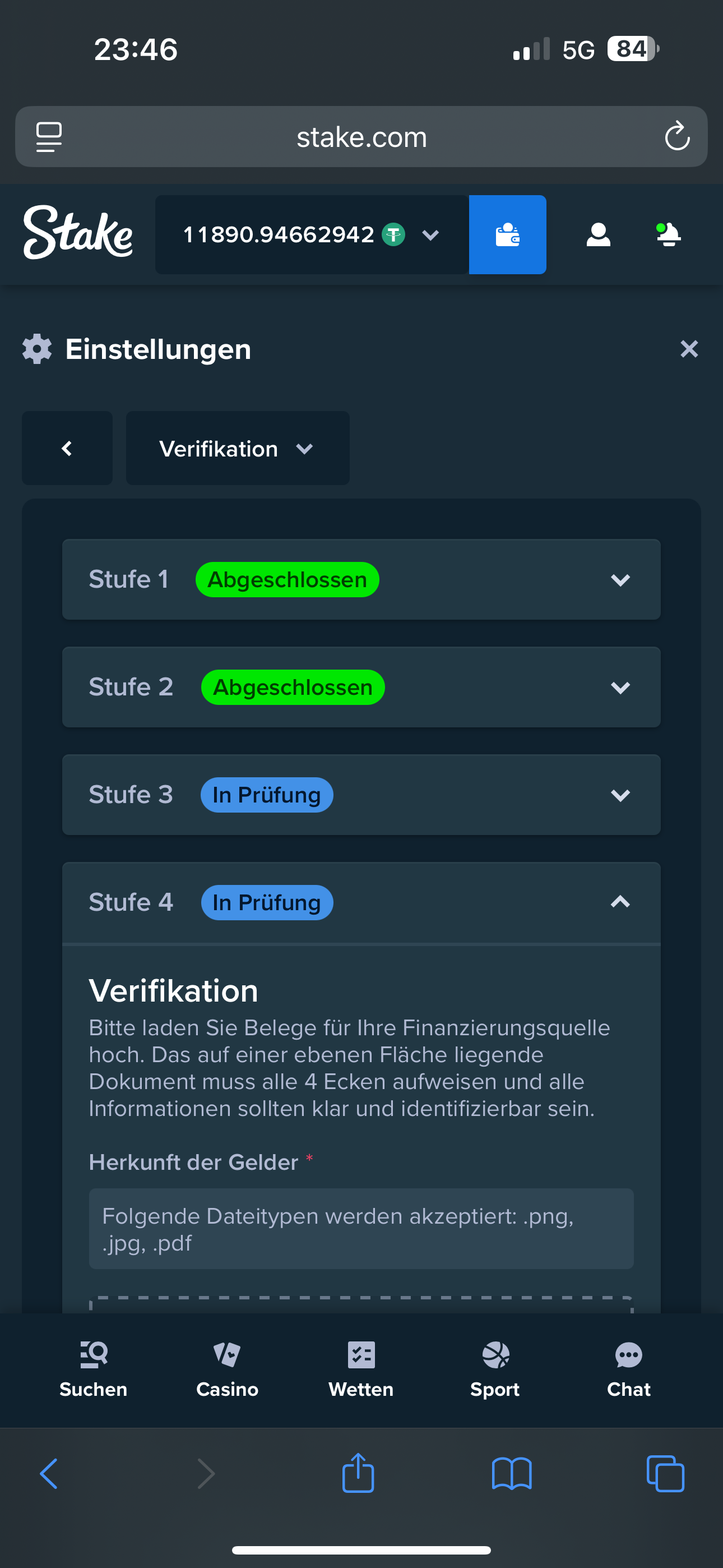Expand the Stufe 1 panel
Image resolution: width=723 pixels, height=1568 pixels.
tap(619, 580)
